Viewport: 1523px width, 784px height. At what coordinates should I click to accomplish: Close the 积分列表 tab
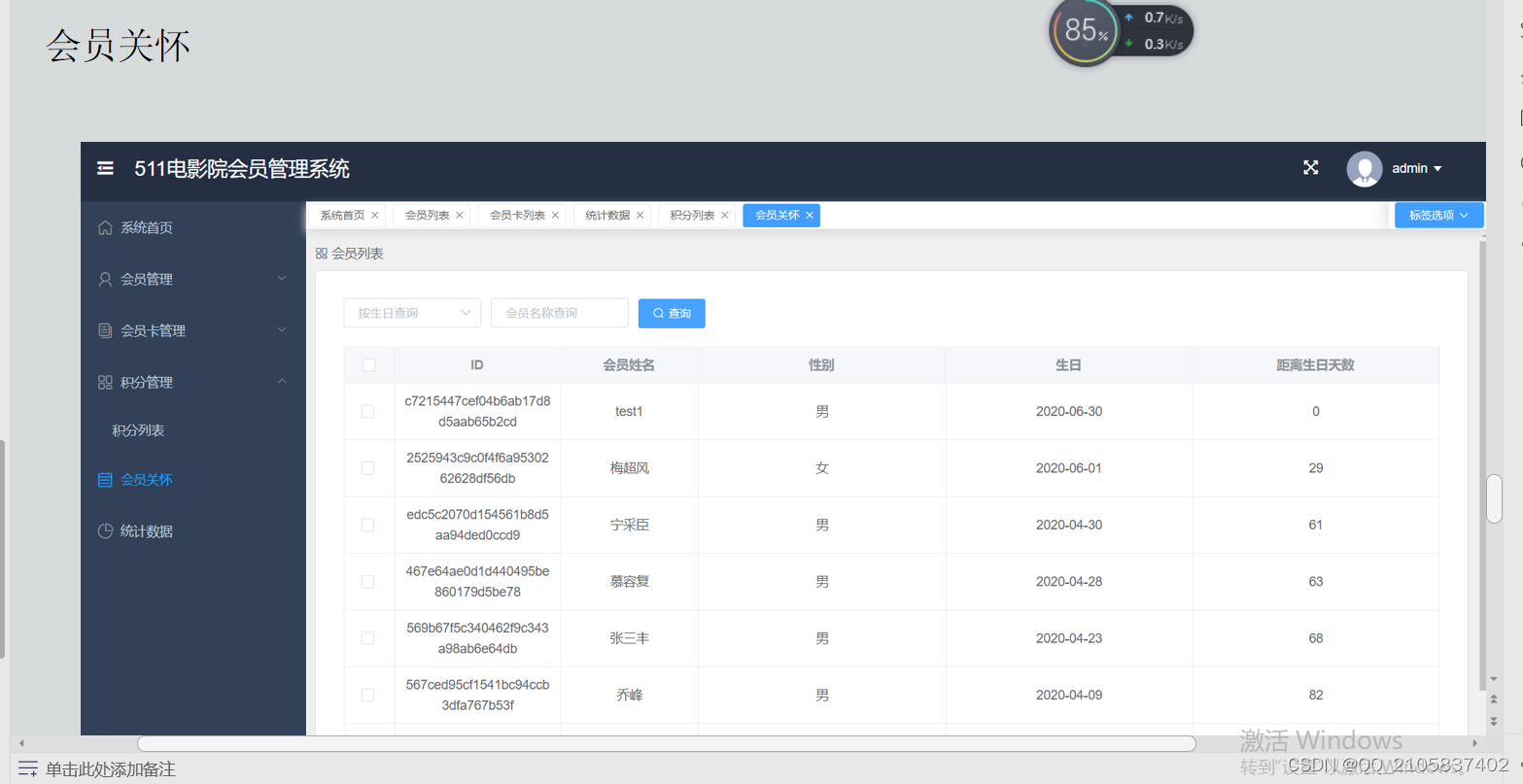point(725,216)
